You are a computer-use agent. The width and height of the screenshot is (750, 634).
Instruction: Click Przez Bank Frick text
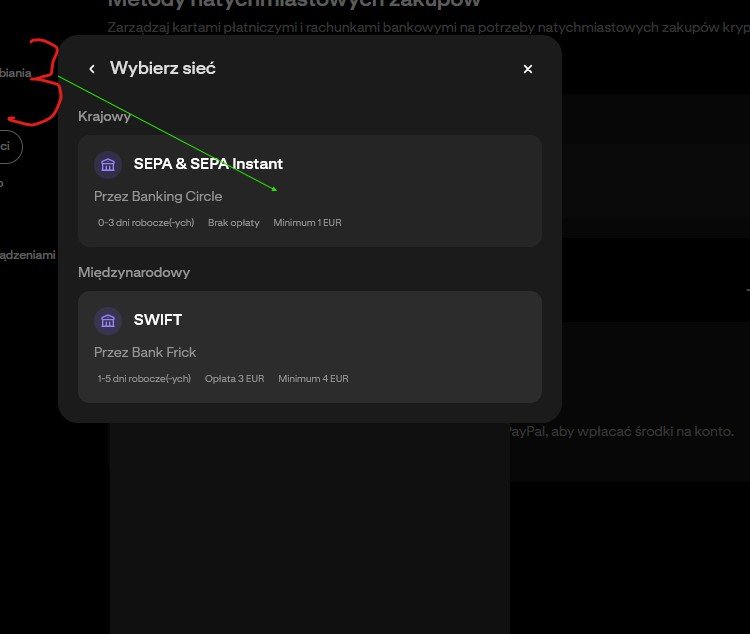[x=145, y=352]
